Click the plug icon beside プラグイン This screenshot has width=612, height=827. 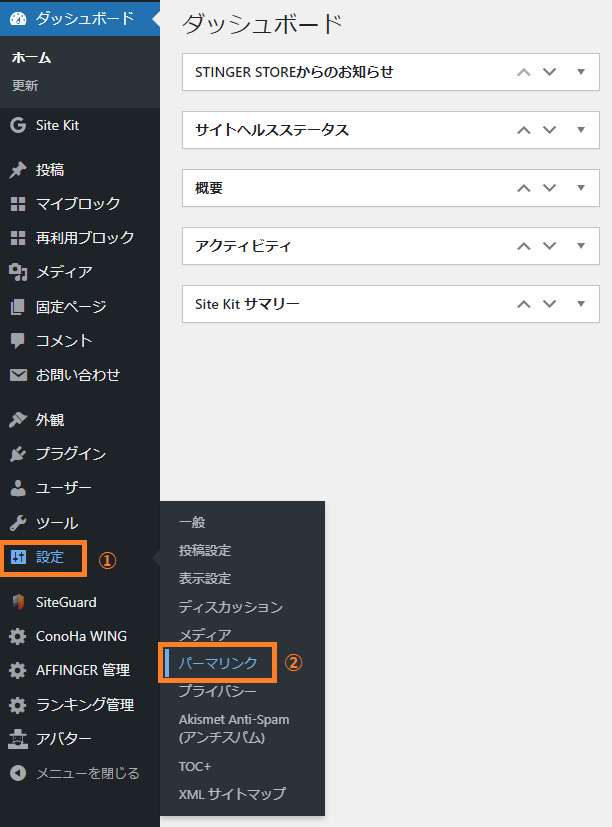pyautogui.click(x=18, y=454)
